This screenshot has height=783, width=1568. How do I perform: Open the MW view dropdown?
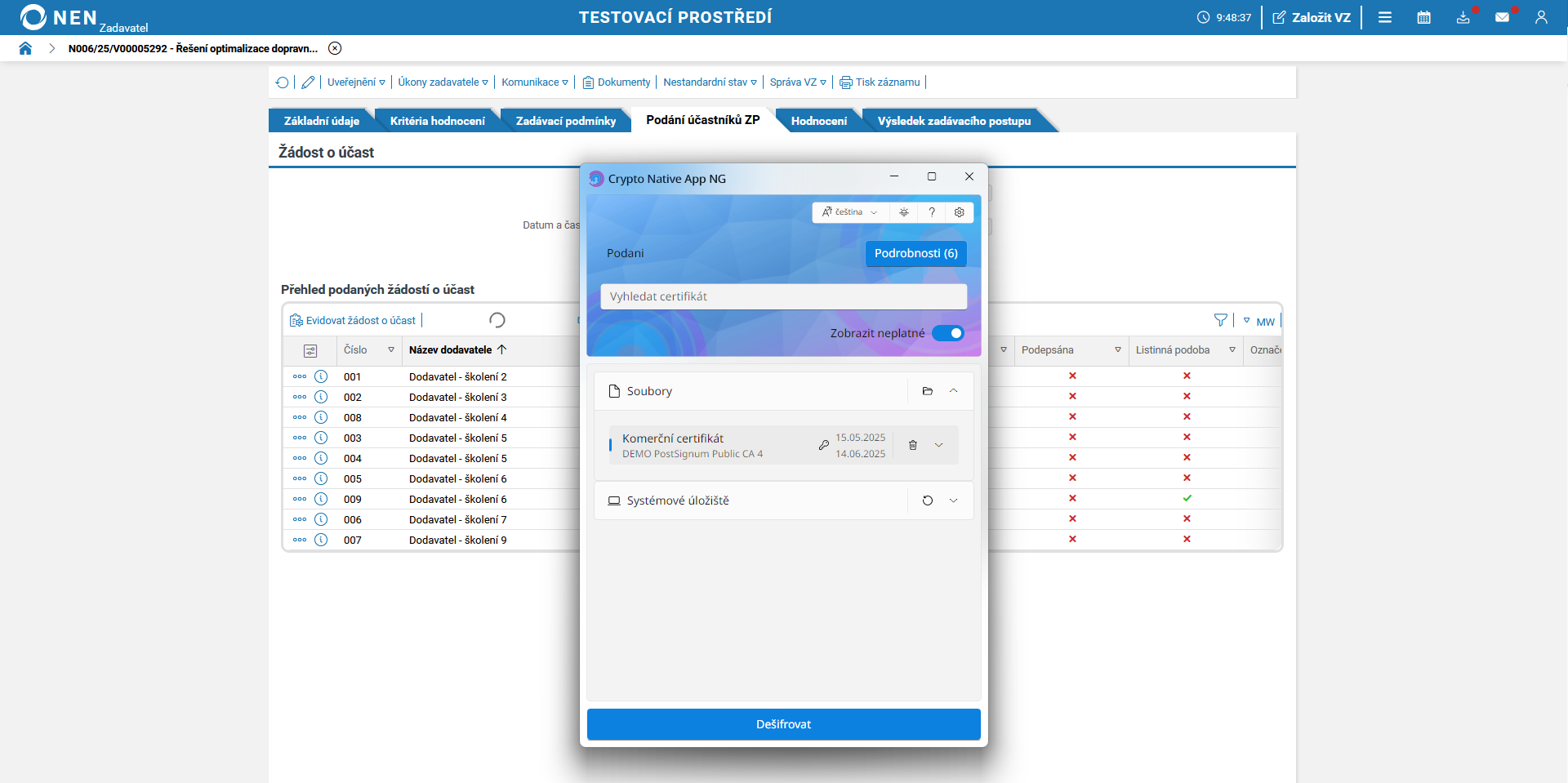tap(1259, 322)
